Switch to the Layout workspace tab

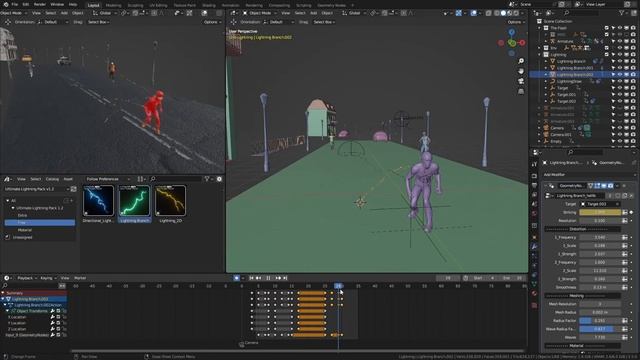[93, 5]
